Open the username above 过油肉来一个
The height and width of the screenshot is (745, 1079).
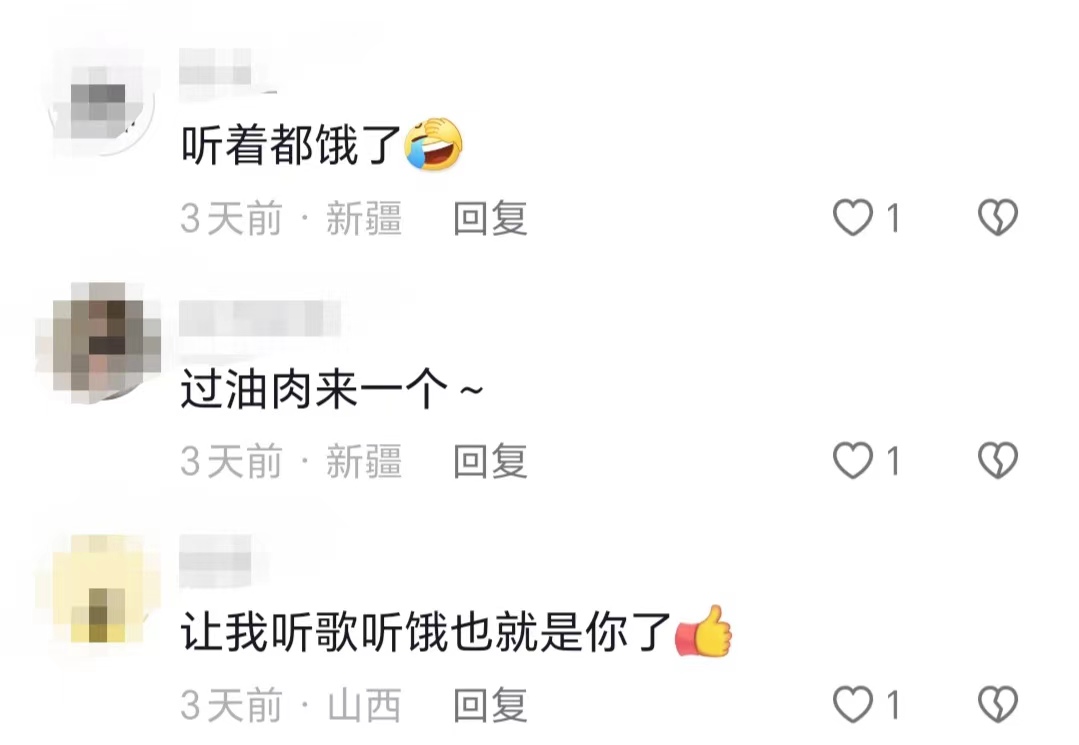260,317
